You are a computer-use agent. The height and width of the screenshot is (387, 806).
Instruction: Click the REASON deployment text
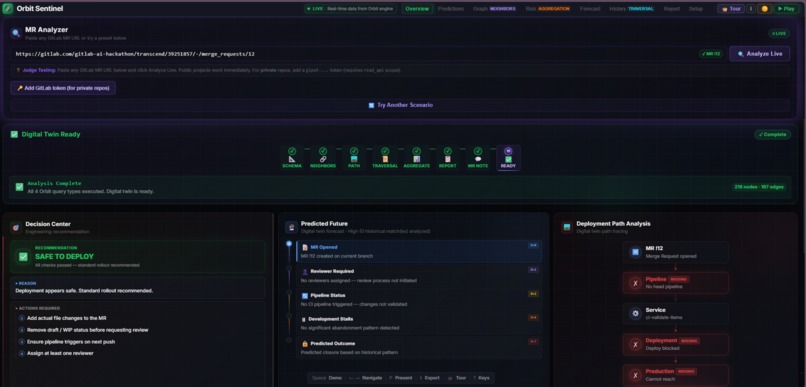(x=84, y=290)
